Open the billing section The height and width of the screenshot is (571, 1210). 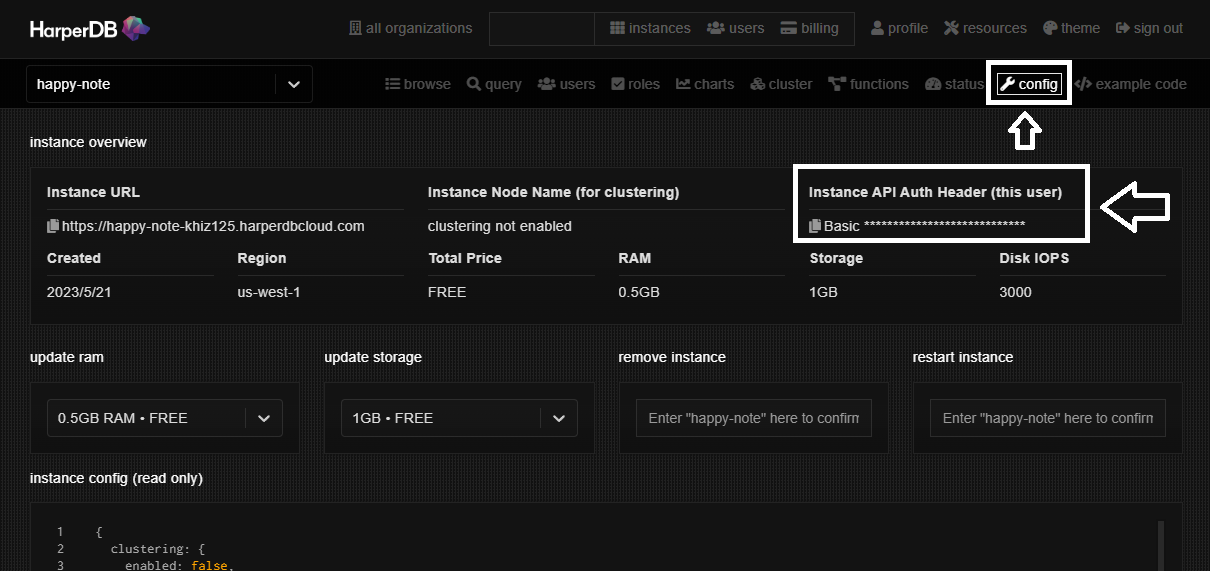pyautogui.click(x=809, y=28)
